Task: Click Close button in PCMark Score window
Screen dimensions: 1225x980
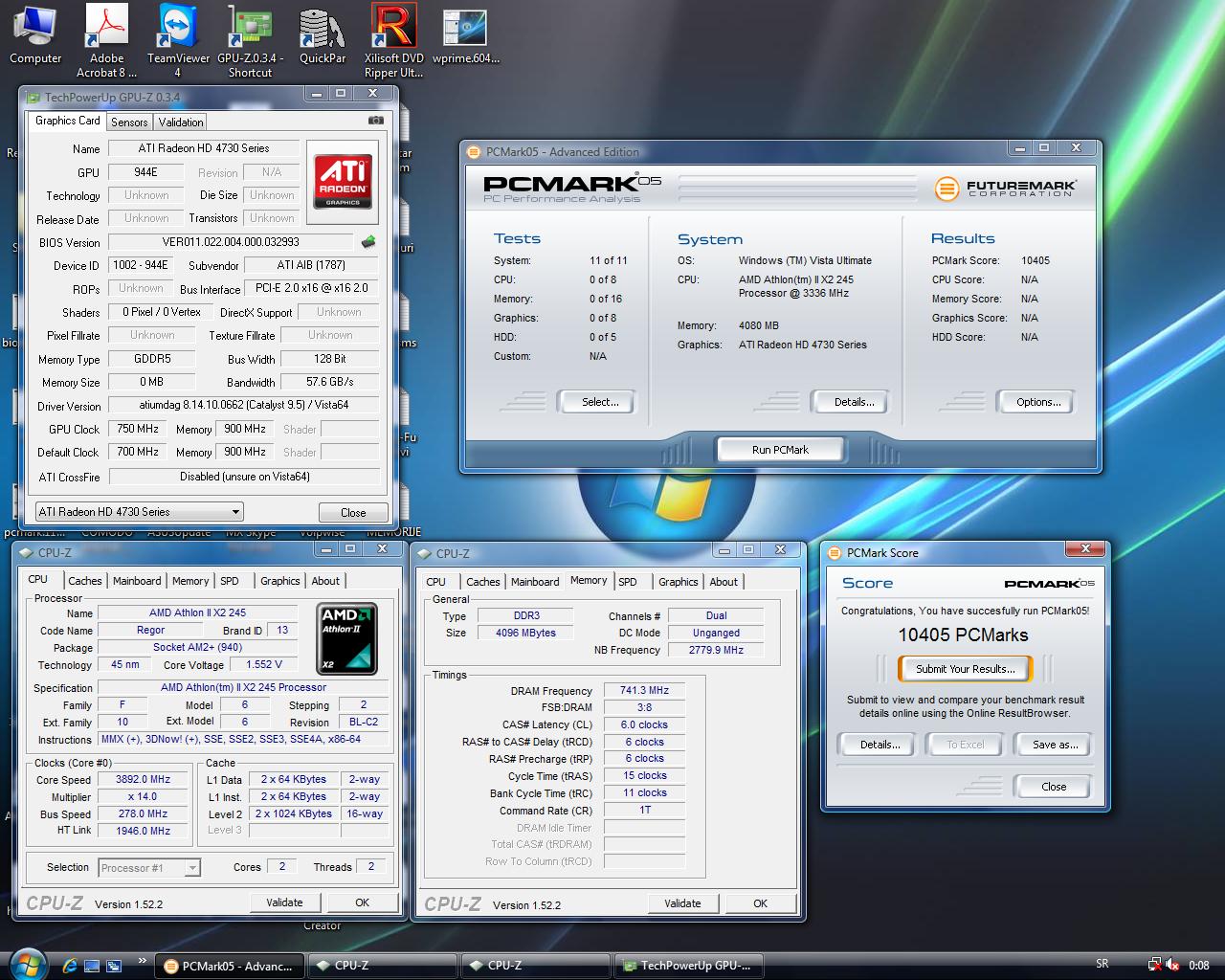Action: coord(1054,787)
